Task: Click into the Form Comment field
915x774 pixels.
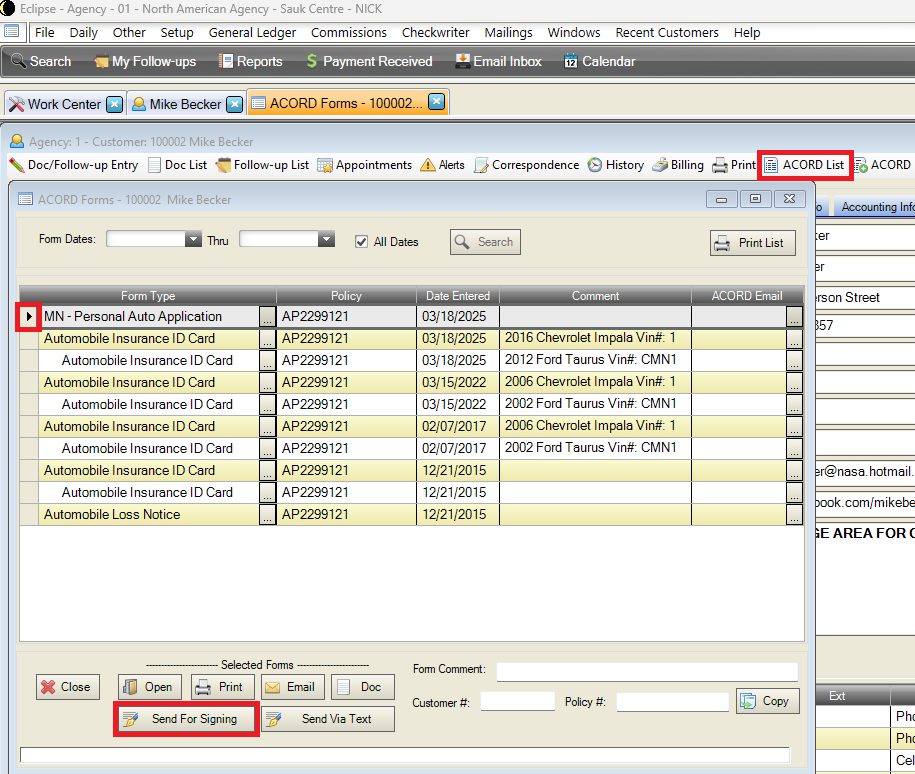Action: [647, 670]
